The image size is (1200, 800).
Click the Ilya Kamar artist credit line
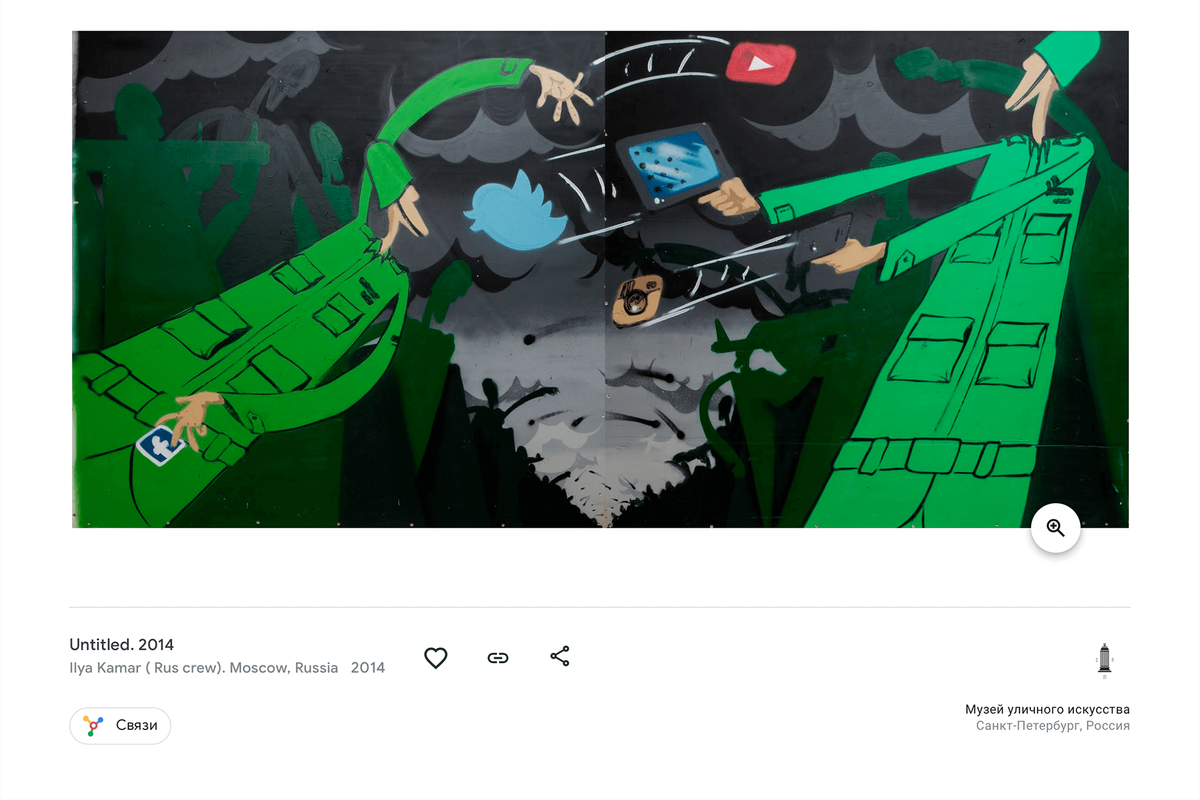pyautogui.click(x=204, y=668)
